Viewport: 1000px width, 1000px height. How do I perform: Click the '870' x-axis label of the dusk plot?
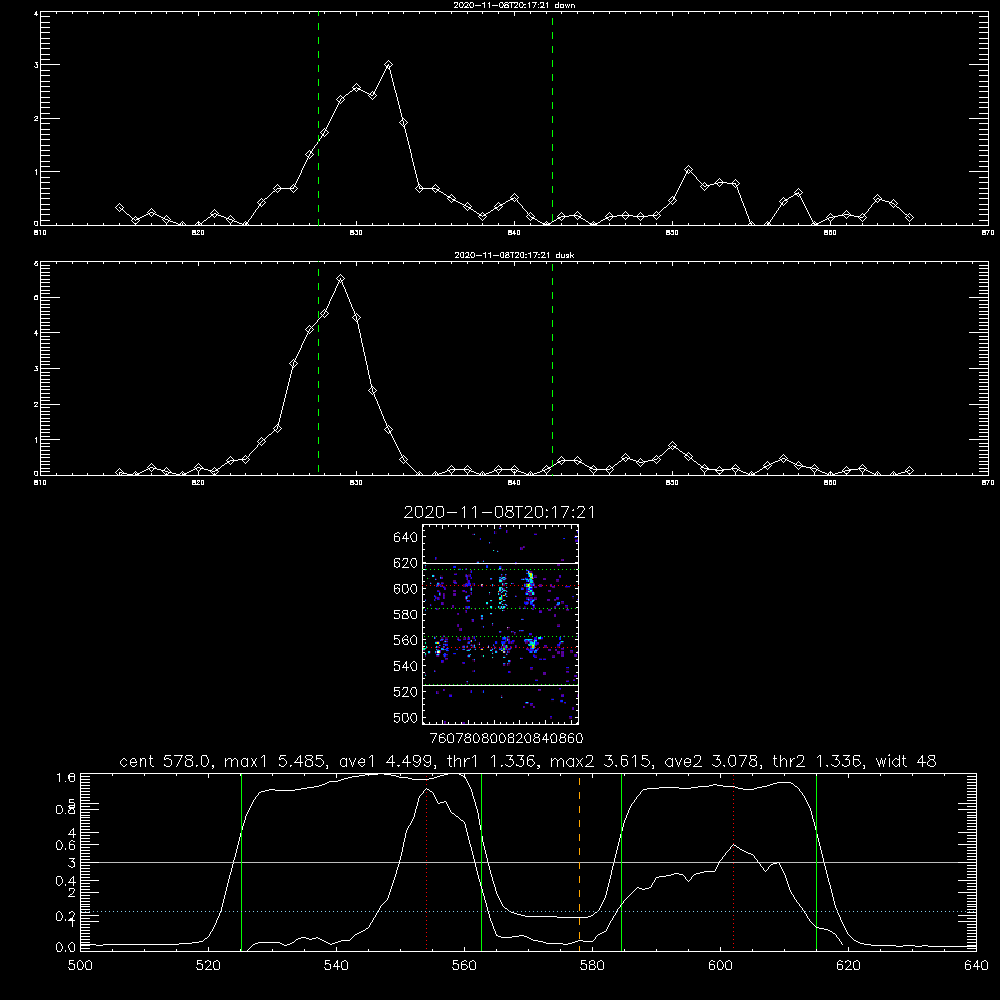pos(987,483)
